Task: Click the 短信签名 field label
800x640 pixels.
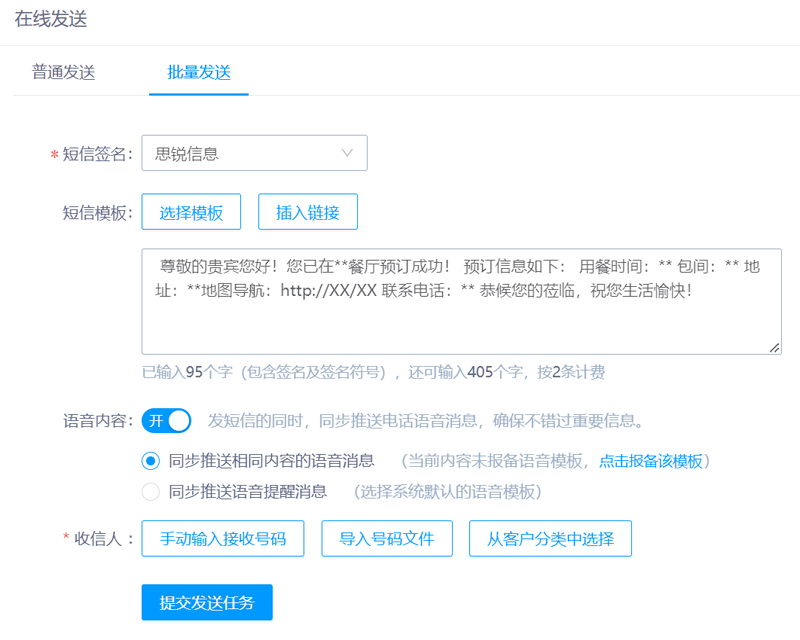Action: (x=96, y=154)
